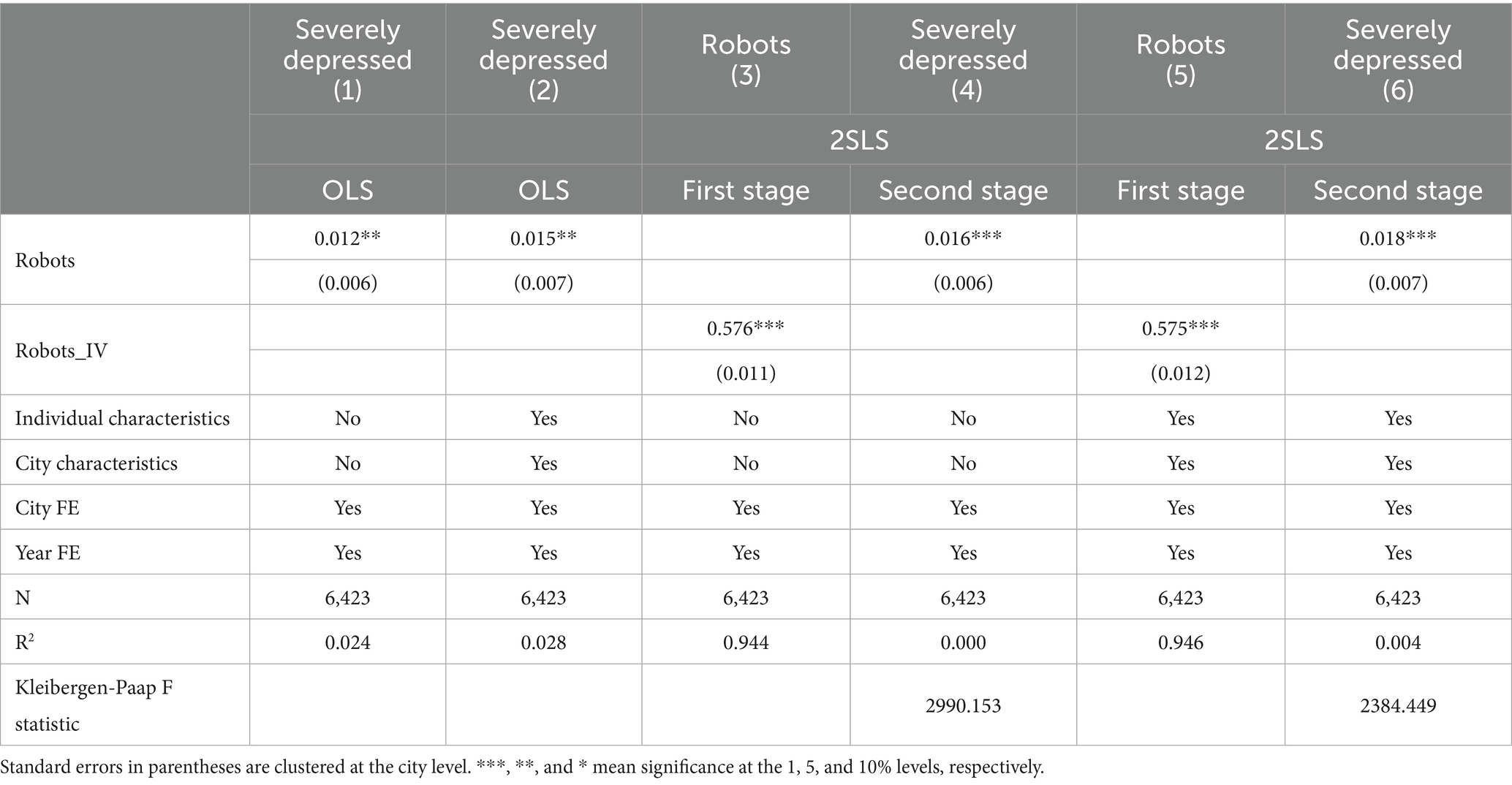Click the Severely depressed (1) column header

coord(347,59)
